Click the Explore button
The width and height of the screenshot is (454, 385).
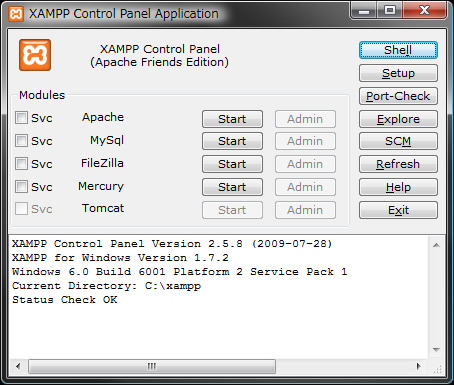point(398,119)
